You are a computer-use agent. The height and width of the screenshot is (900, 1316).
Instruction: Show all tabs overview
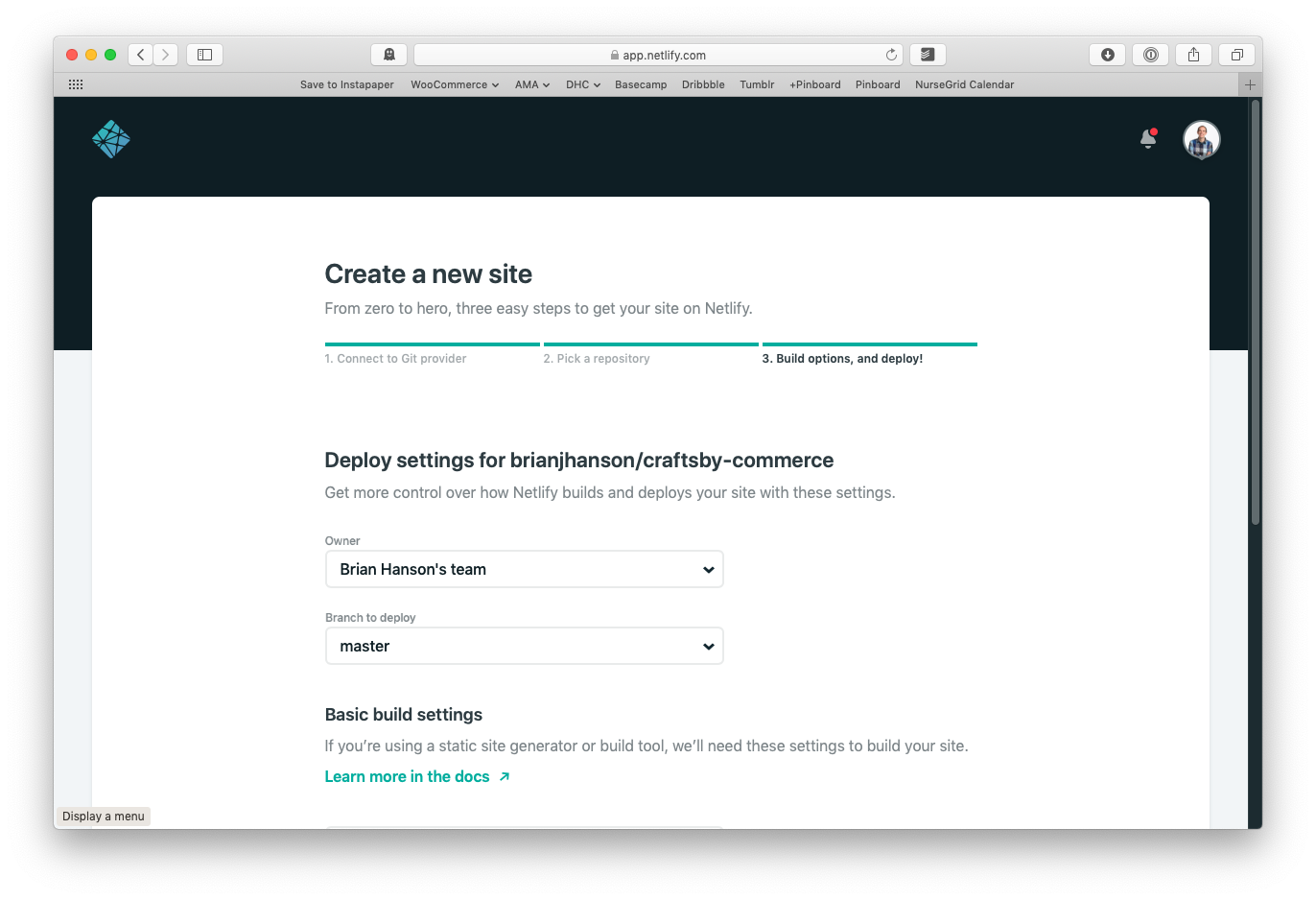click(1236, 55)
